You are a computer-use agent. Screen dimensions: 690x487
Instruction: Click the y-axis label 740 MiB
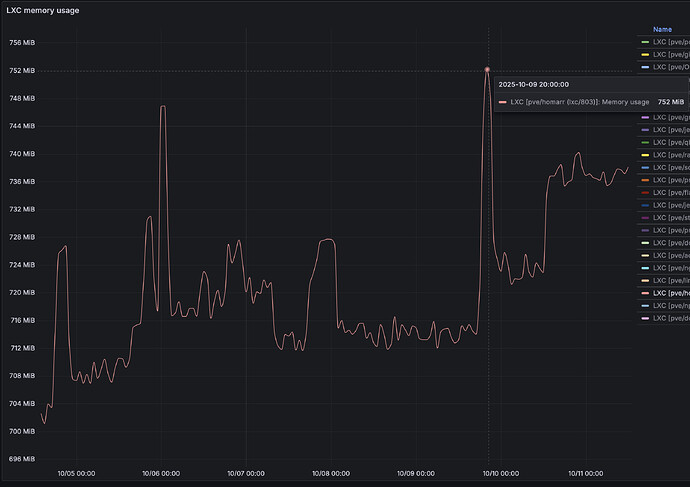click(x=22, y=154)
